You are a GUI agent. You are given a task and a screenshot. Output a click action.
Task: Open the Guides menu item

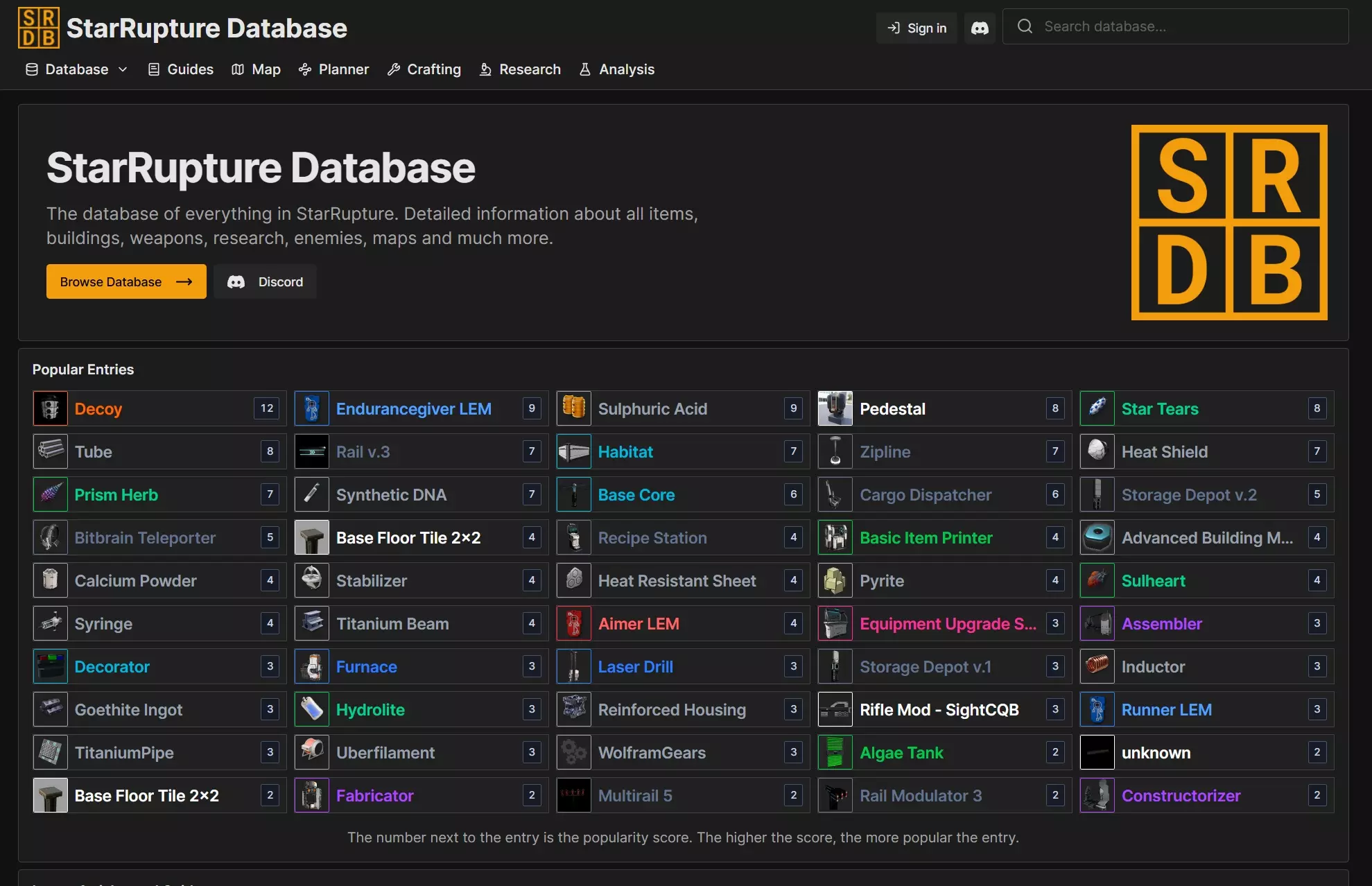tap(181, 69)
